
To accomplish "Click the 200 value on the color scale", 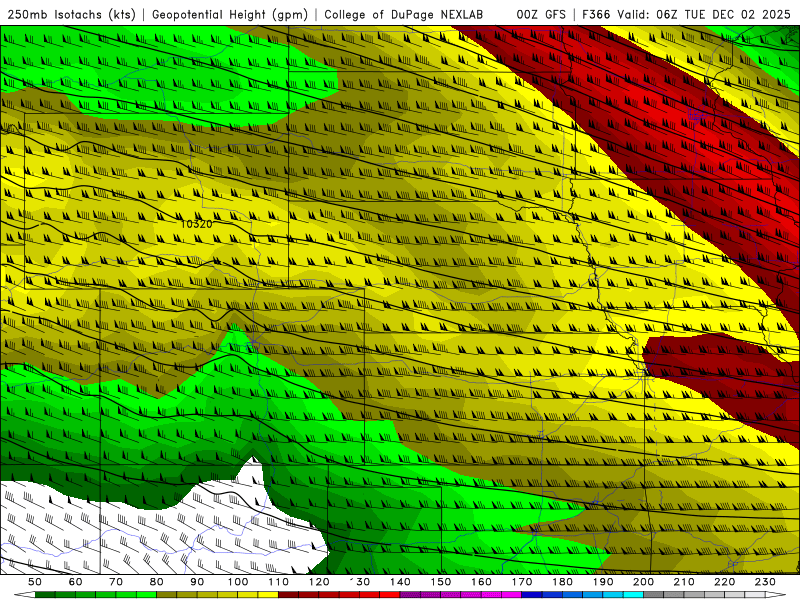I will (643, 582).
